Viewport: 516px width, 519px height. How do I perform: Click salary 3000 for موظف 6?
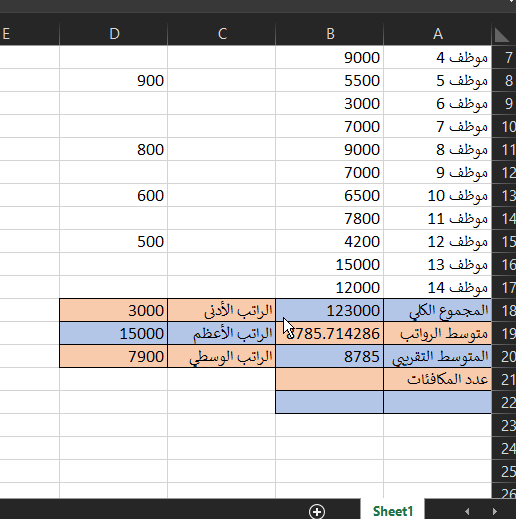[330, 103]
